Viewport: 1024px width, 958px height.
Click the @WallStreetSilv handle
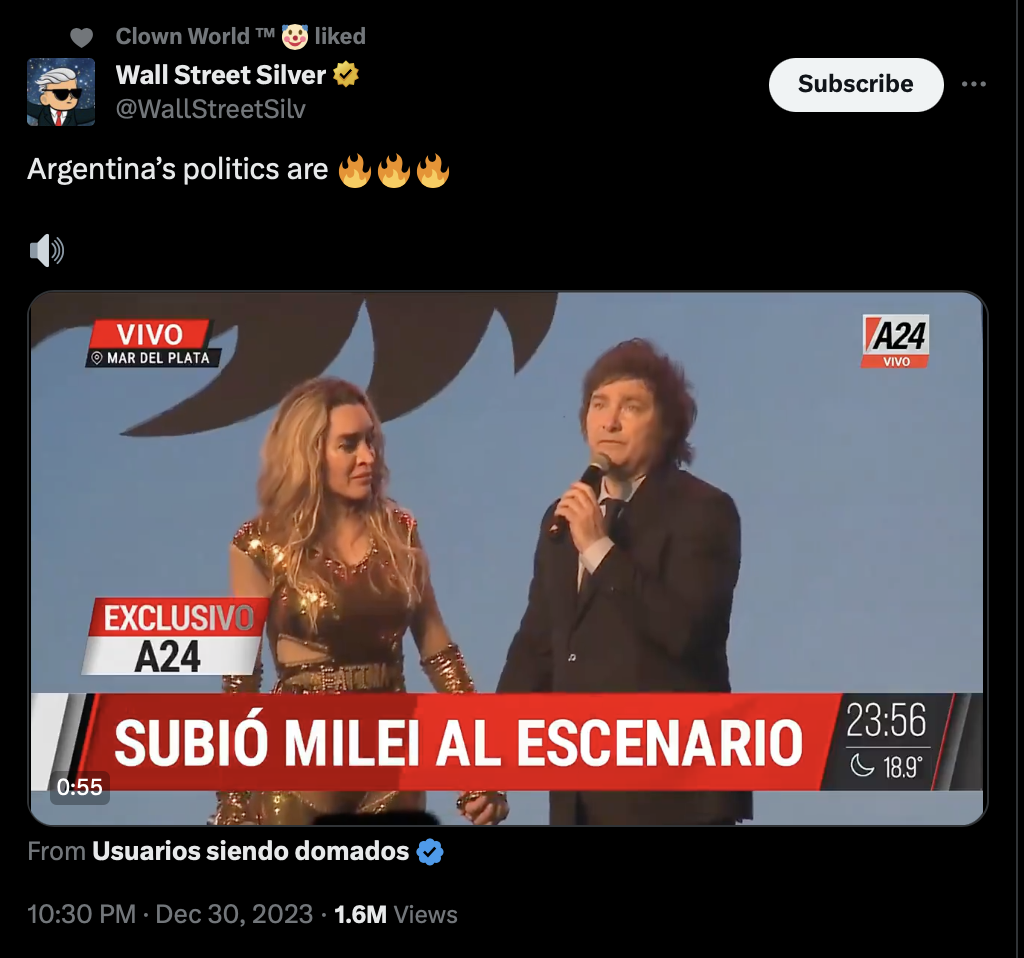tap(210, 109)
